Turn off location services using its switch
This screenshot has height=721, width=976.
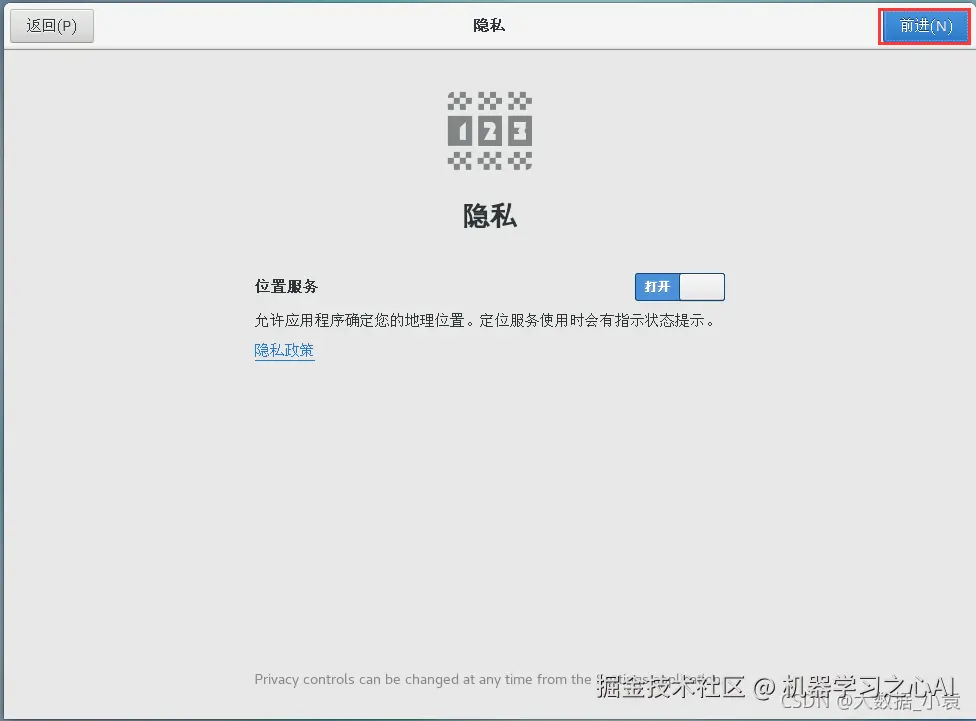pyautogui.click(x=680, y=287)
